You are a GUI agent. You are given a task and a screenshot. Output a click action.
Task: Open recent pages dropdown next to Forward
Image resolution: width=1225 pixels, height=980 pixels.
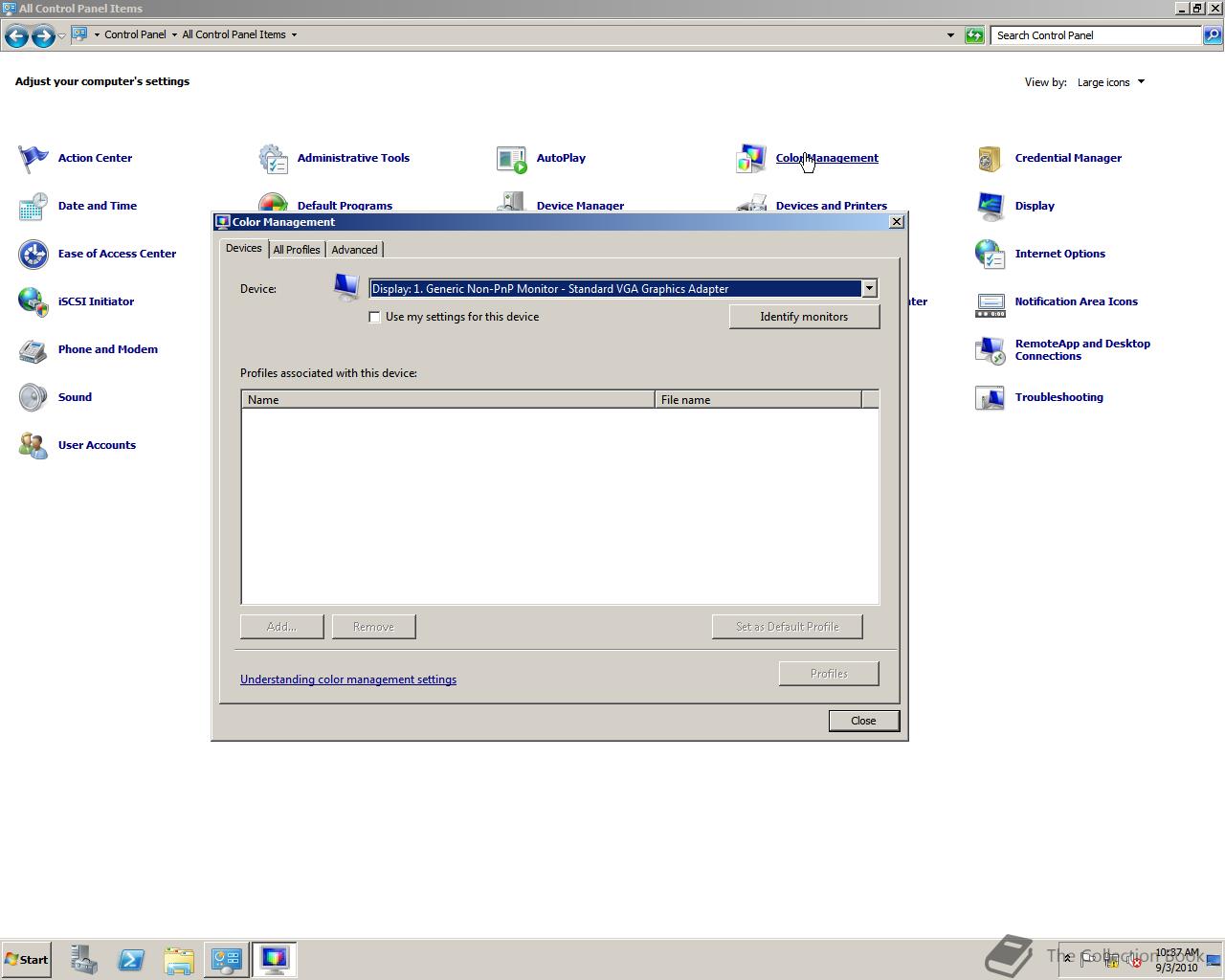pyautogui.click(x=61, y=35)
